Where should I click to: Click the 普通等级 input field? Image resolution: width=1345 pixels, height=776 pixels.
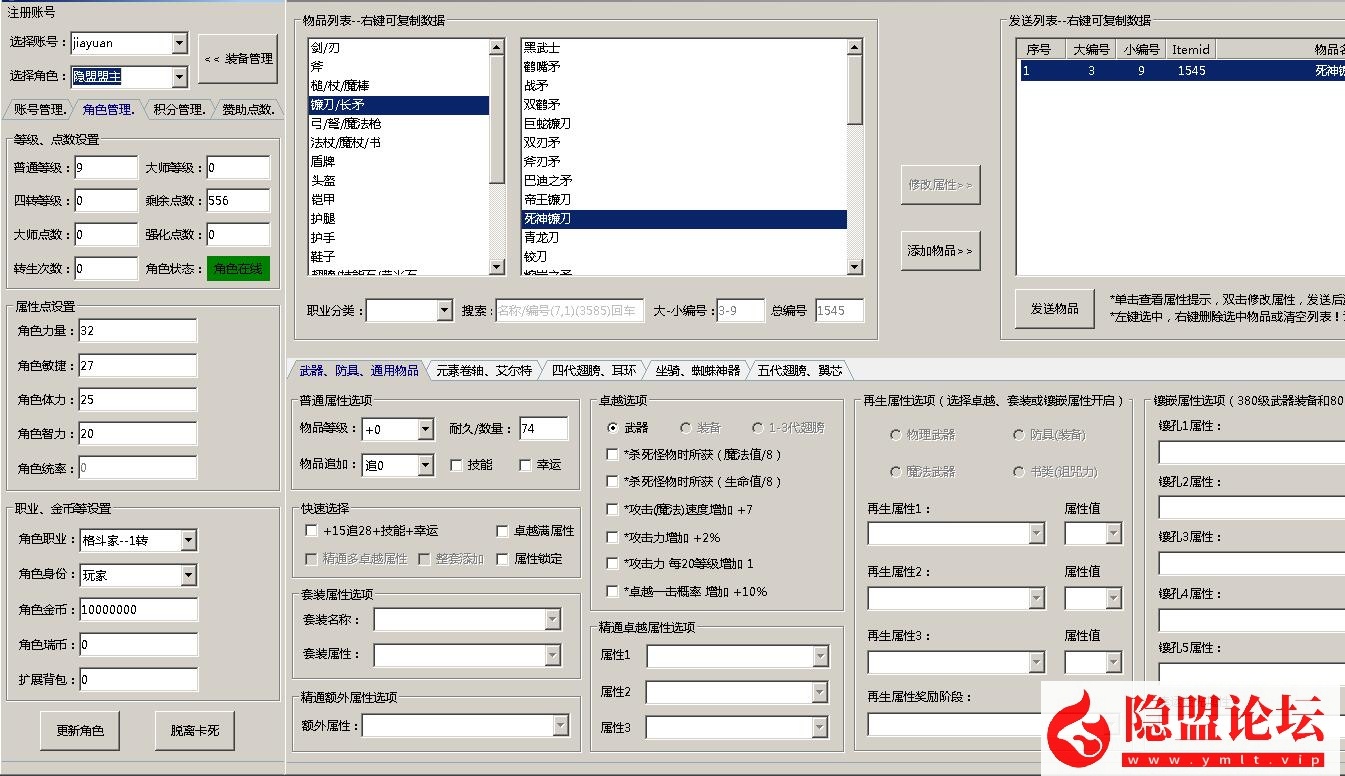coord(106,168)
